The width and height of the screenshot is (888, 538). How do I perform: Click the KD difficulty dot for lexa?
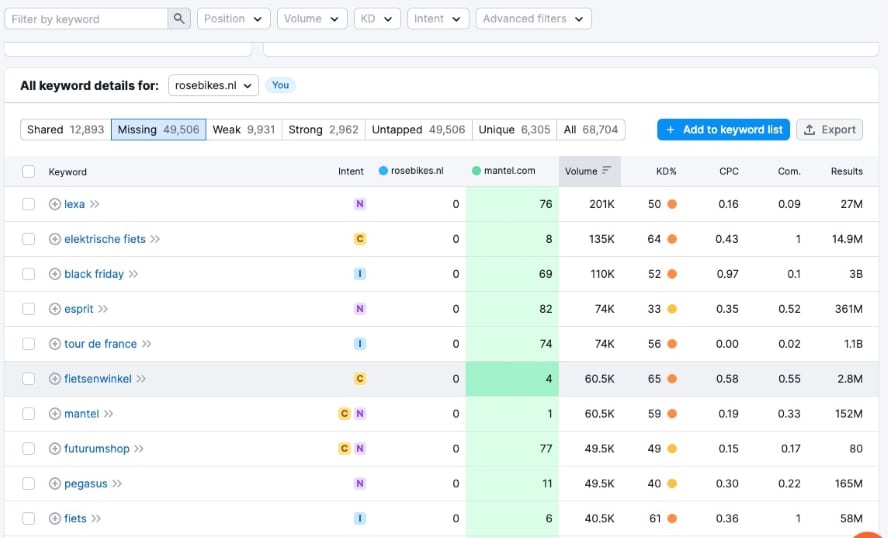(x=672, y=204)
